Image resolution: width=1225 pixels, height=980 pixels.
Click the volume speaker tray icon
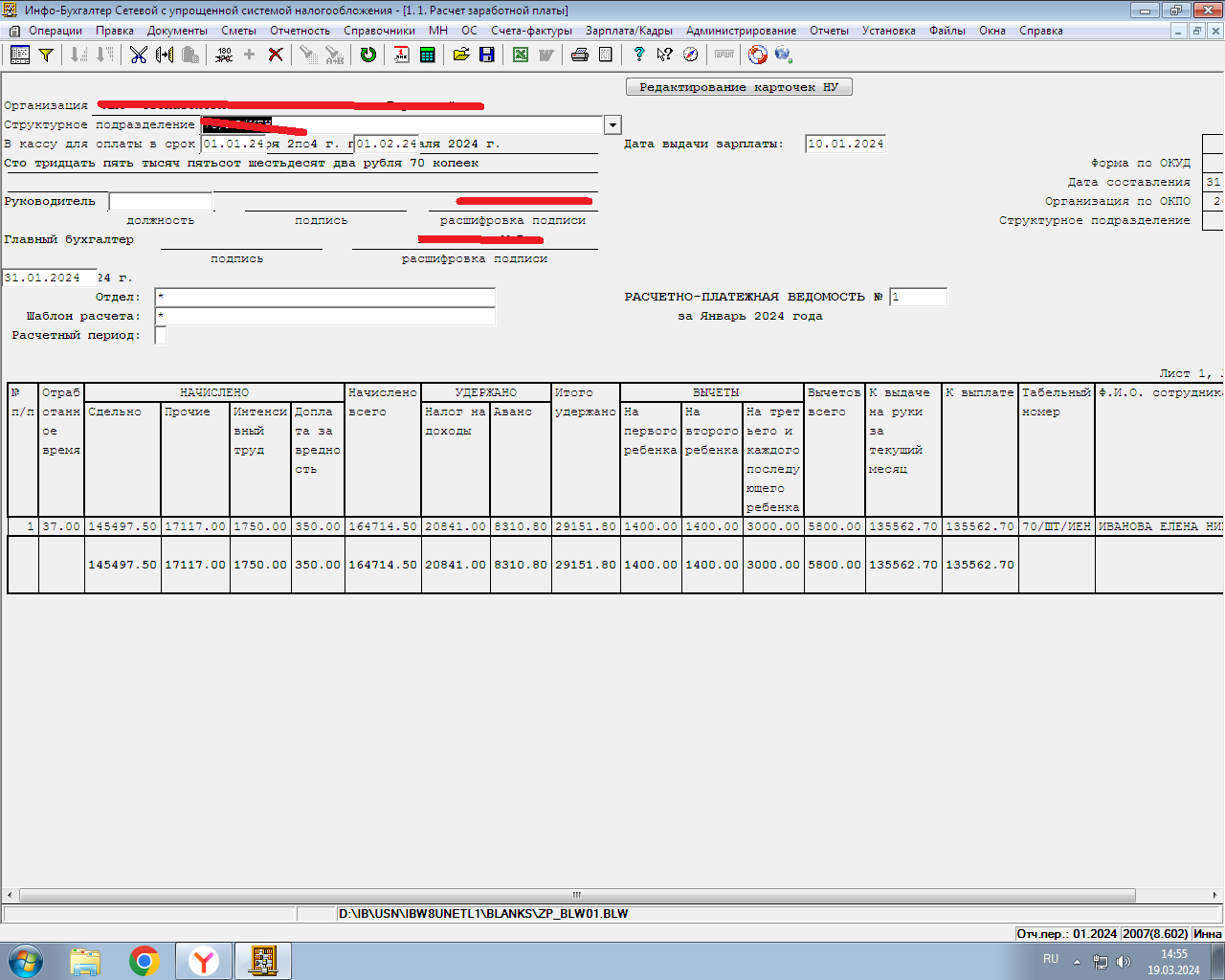pyautogui.click(x=1124, y=961)
